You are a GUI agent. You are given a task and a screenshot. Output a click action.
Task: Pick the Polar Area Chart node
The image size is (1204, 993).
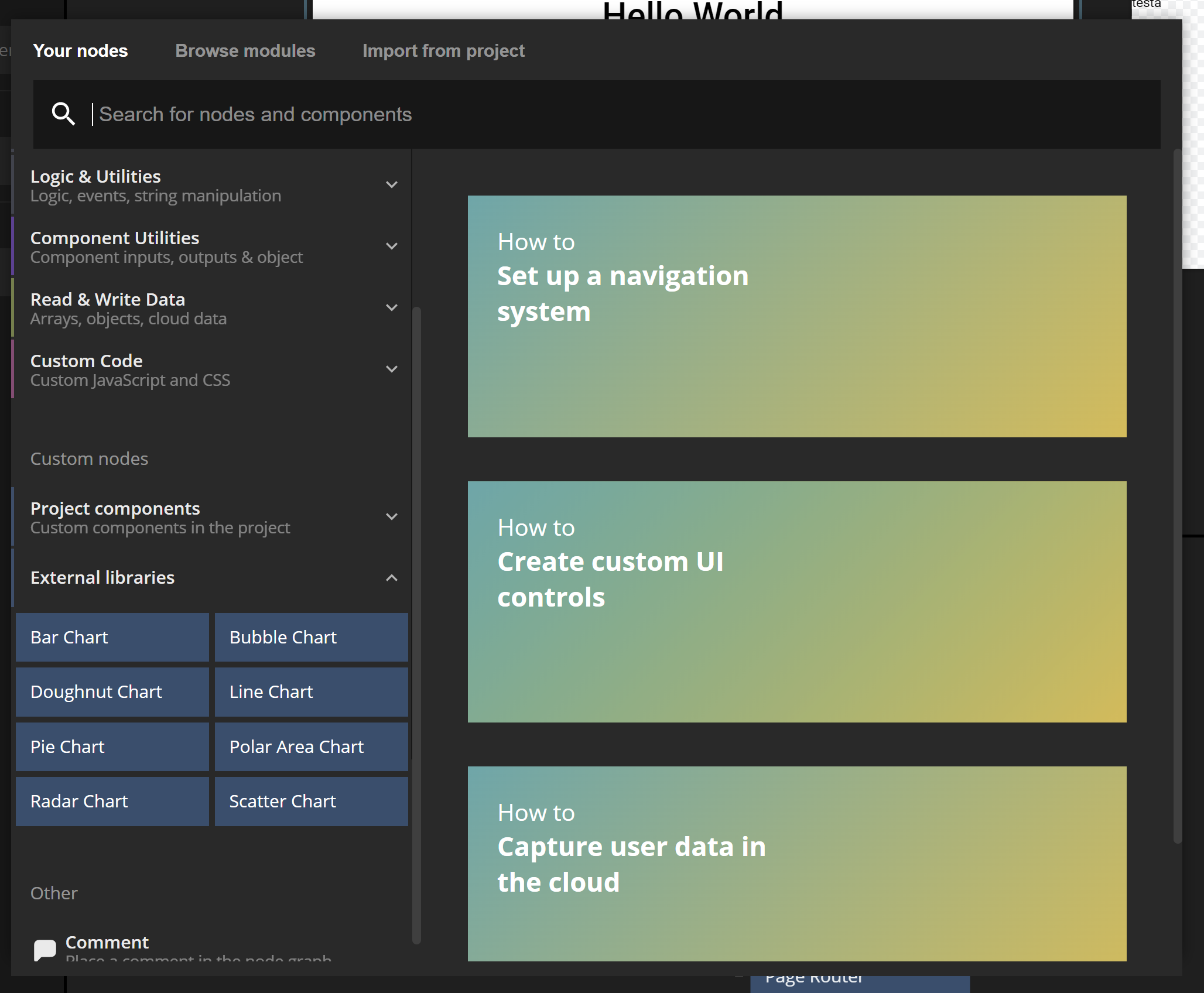coord(311,747)
